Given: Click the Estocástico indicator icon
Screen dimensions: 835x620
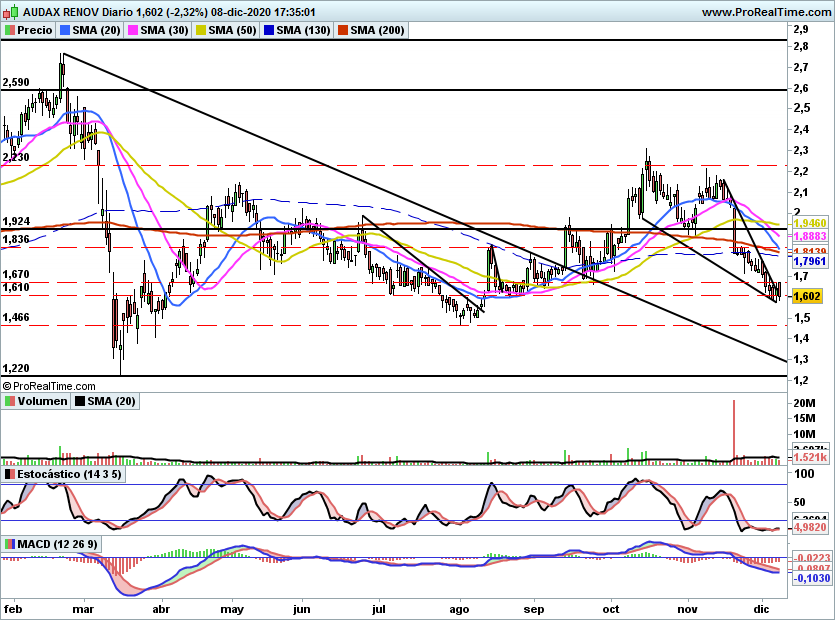Looking at the screenshot, I should pos(10,474).
